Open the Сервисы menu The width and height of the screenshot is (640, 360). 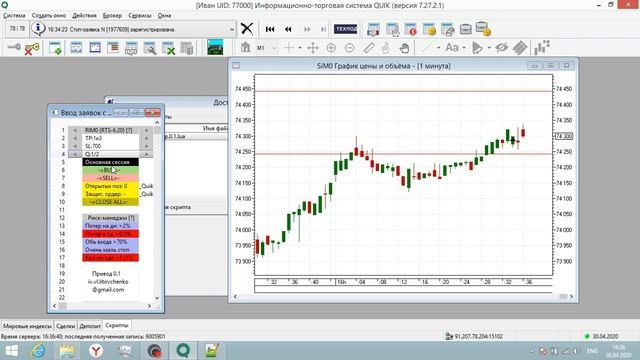tap(140, 16)
